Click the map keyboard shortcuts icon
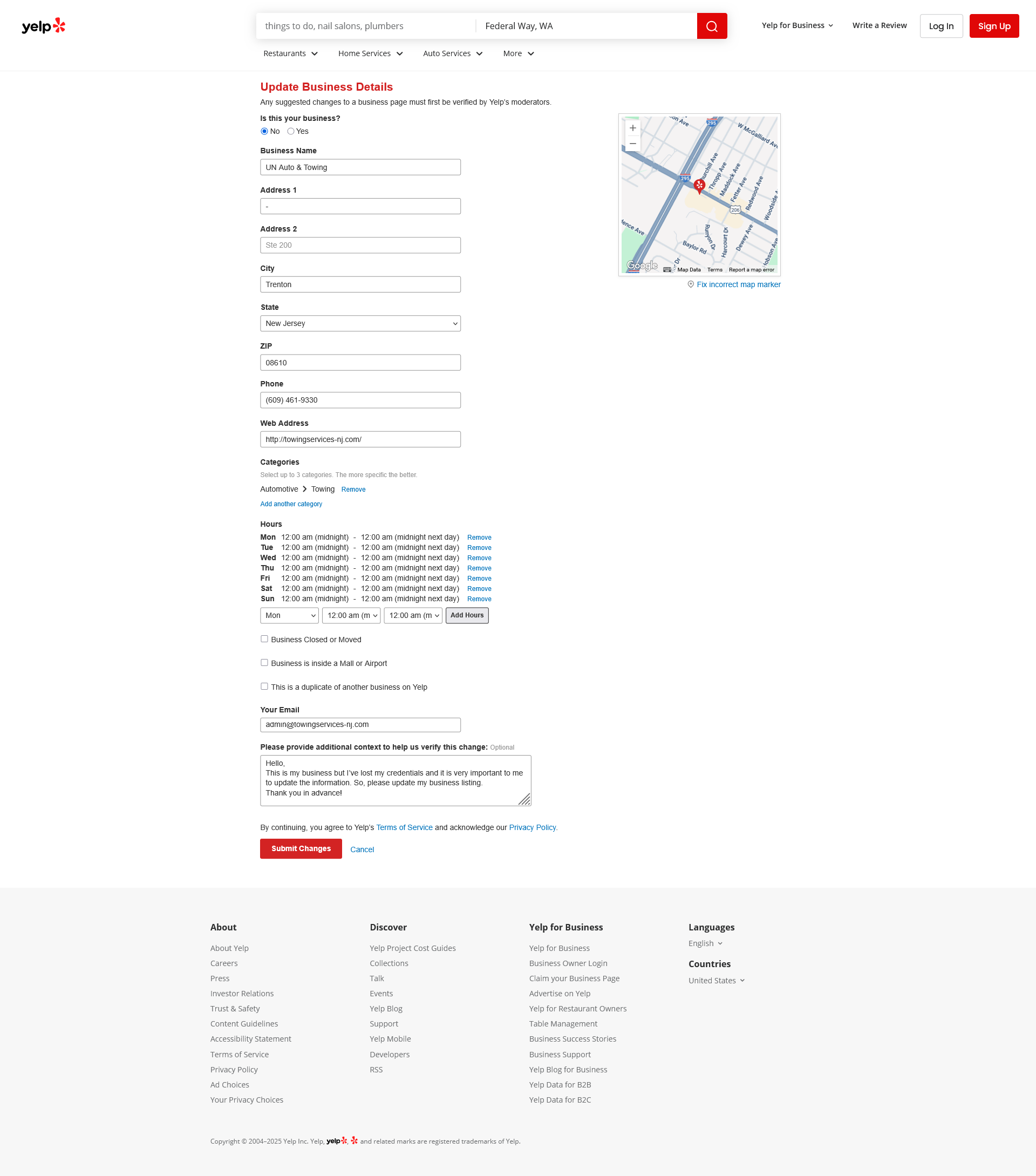This screenshot has height=1176, width=1036. 667,269
